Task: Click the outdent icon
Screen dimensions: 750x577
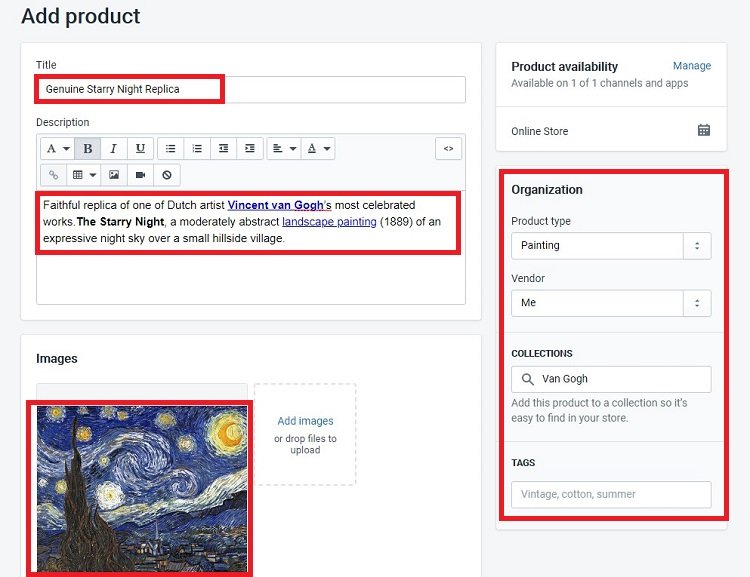Action: [x=223, y=148]
